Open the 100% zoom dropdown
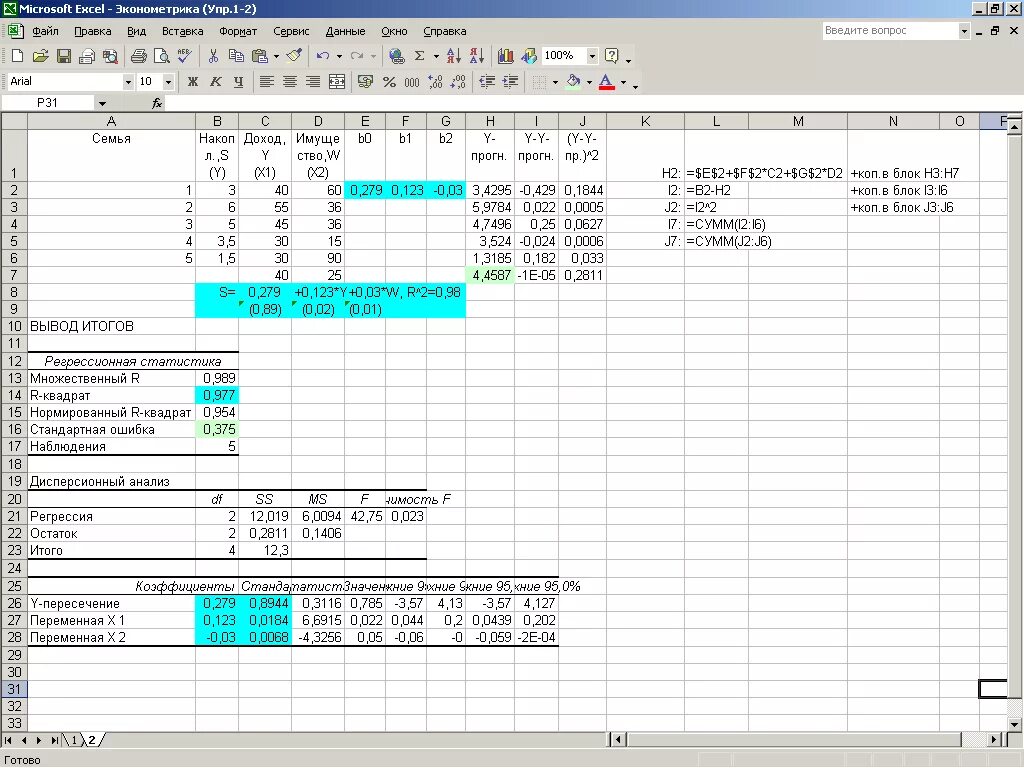Screen dimensions: 1024x768 (x=592, y=56)
